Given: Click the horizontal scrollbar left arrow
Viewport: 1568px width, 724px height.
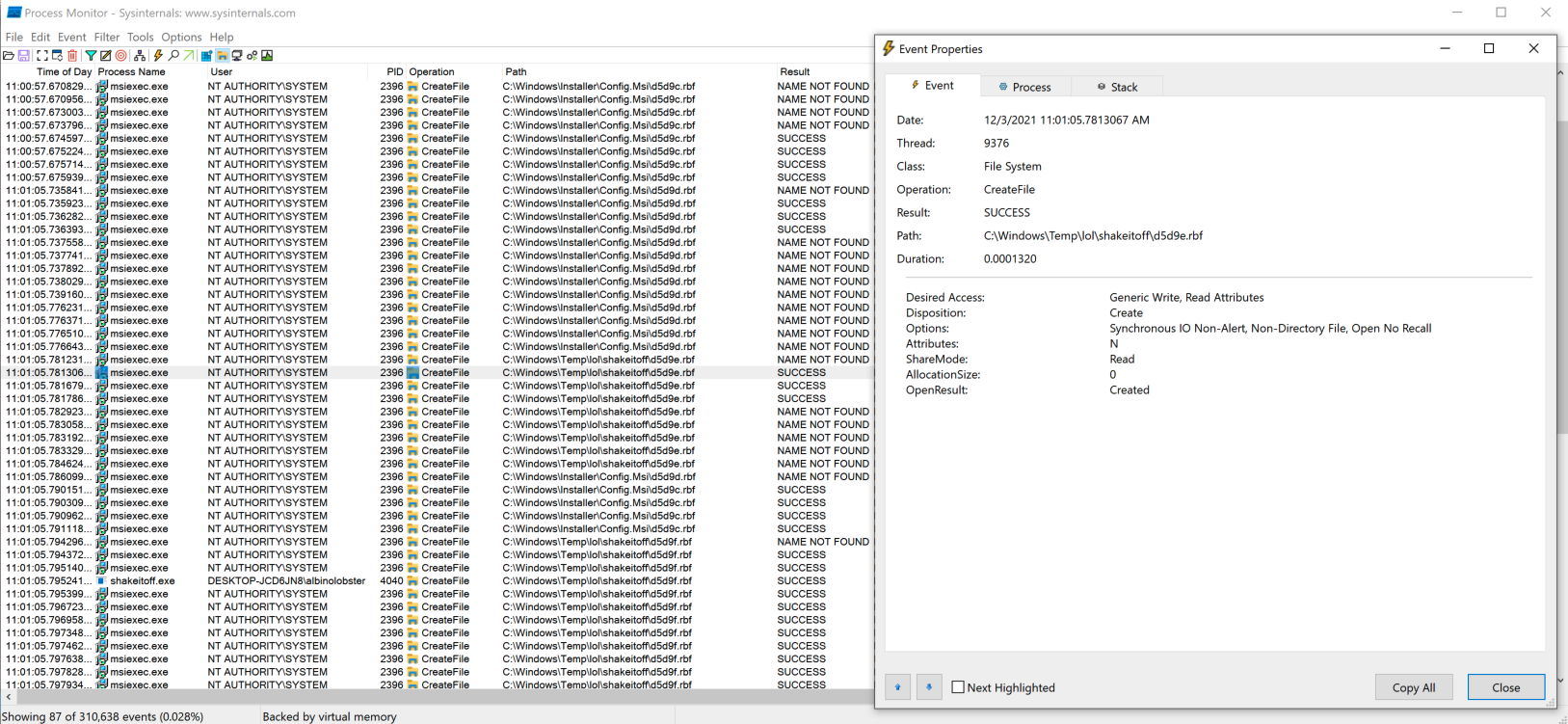Looking at the screenshot, I should tap(9, 697).
